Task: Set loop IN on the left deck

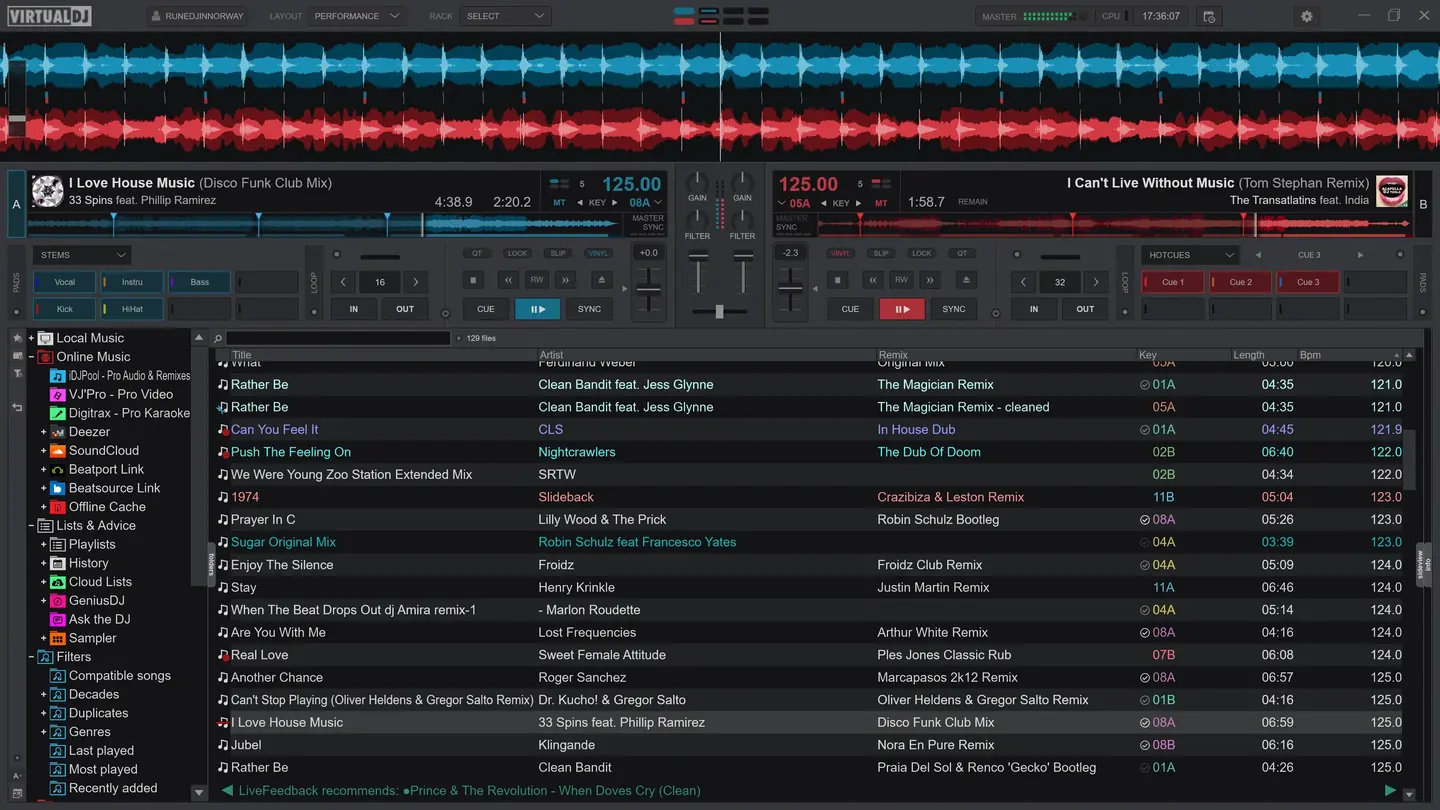Action: [x=354, y=309]
